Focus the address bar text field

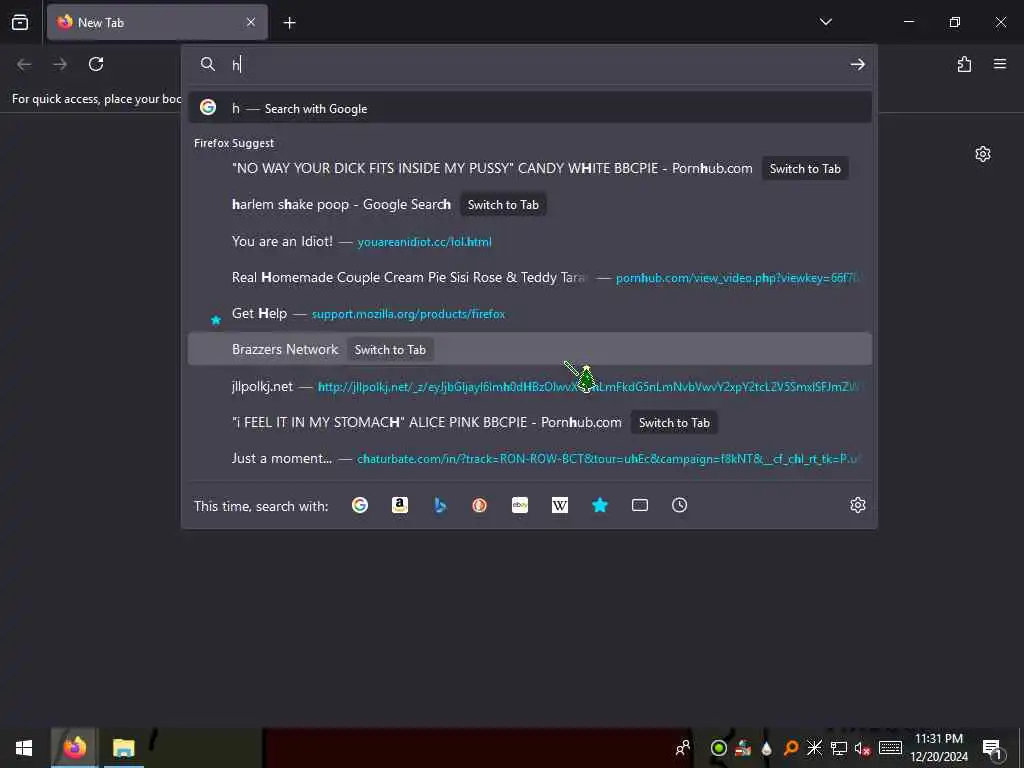click(536, 64)
